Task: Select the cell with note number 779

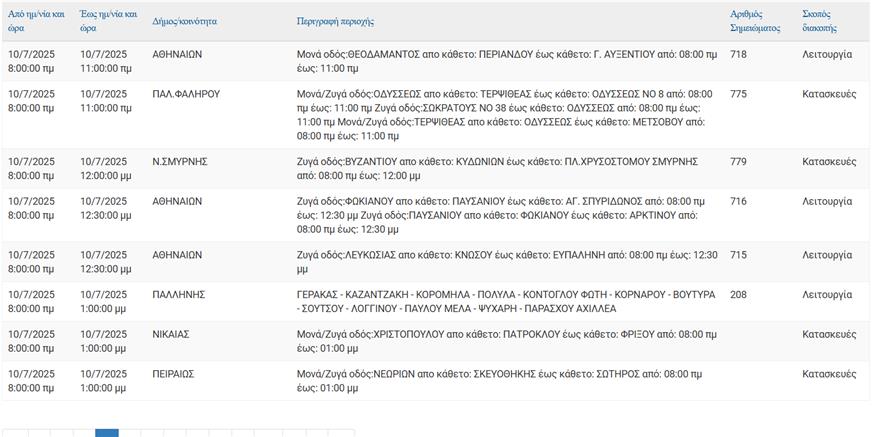Action: tap(739, 161)
